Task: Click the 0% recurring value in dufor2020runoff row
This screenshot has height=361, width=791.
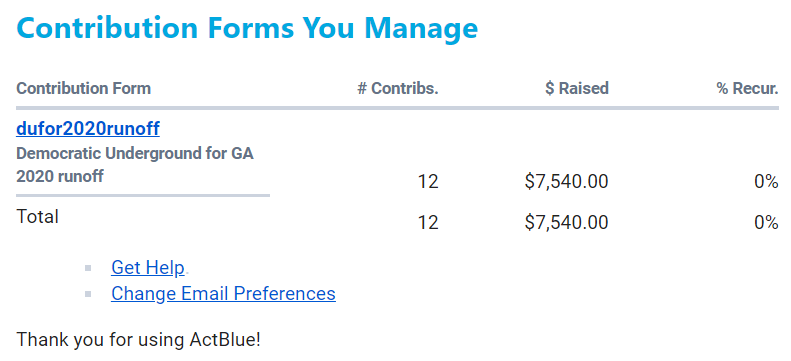Action: 766,182
